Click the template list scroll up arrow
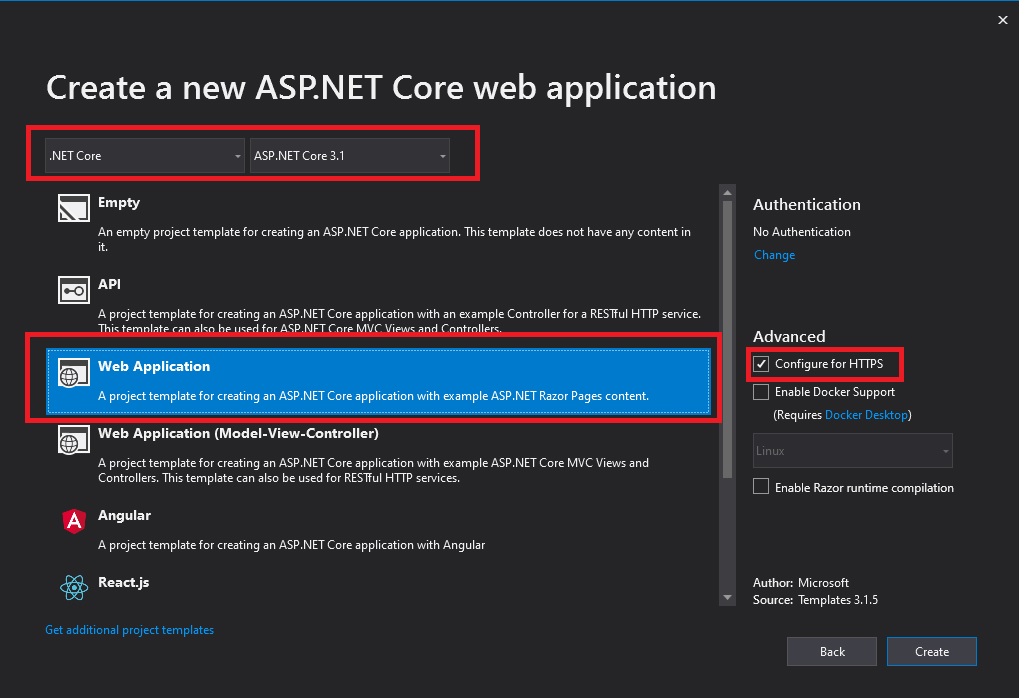 coord(727,193)
